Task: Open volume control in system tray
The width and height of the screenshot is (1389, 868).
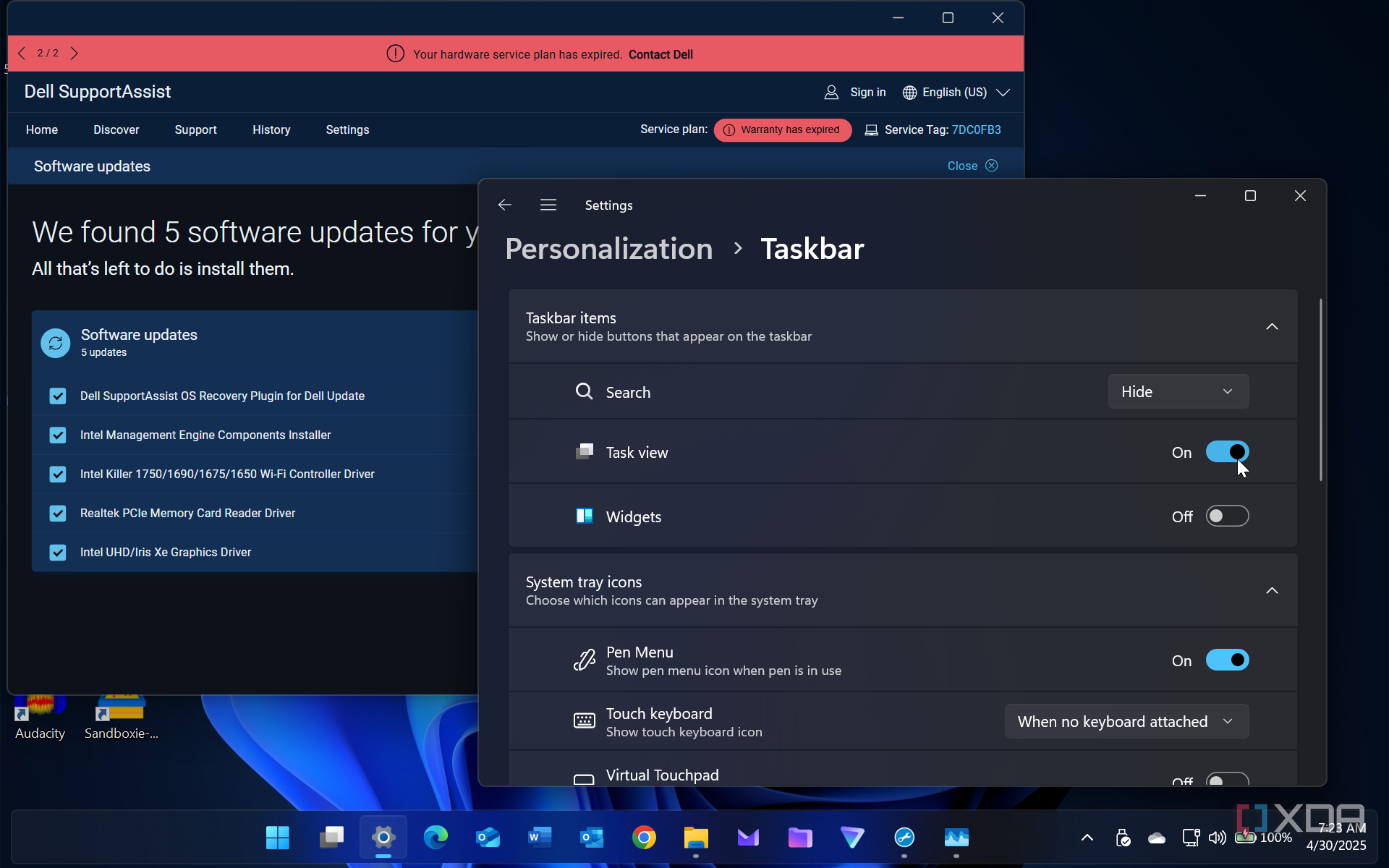Action: coord(1218,838)
